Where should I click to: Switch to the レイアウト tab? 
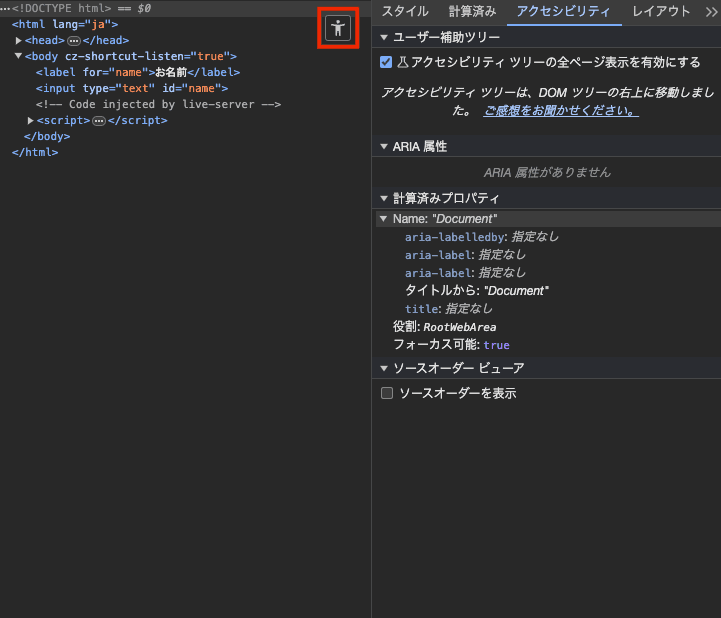661,12
